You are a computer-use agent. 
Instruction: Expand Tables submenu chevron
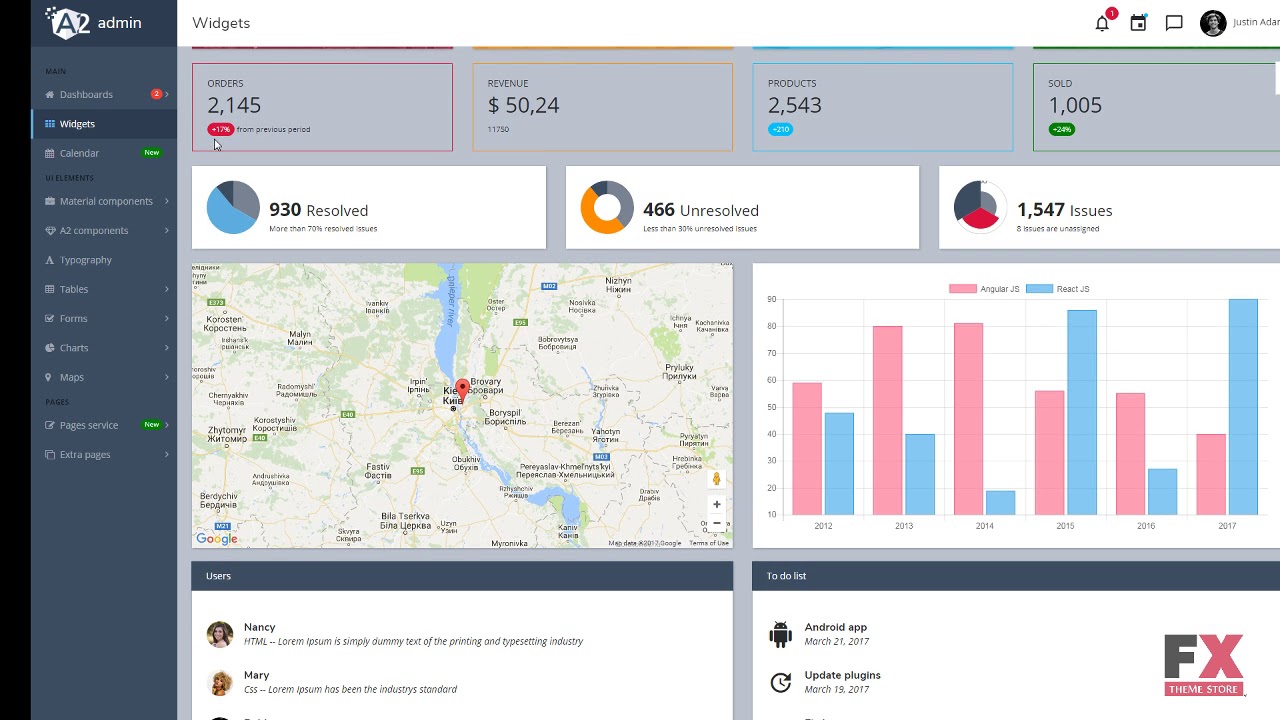(x=167, y=289)
